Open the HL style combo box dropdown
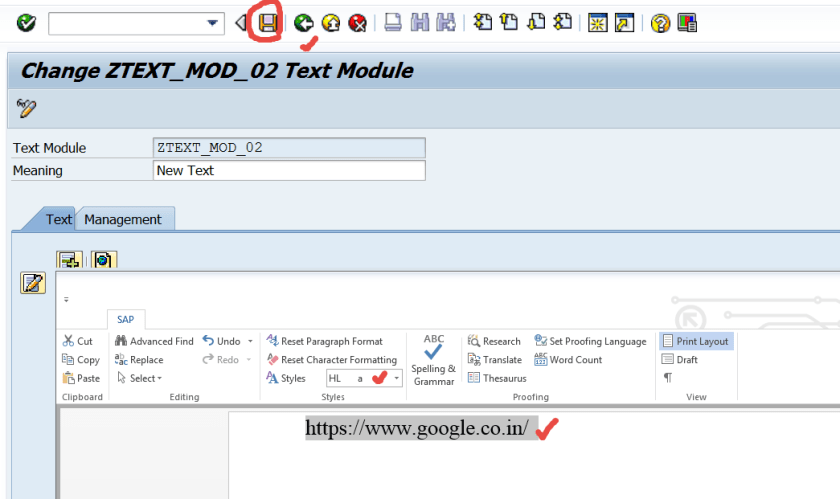 pos(396,378)
